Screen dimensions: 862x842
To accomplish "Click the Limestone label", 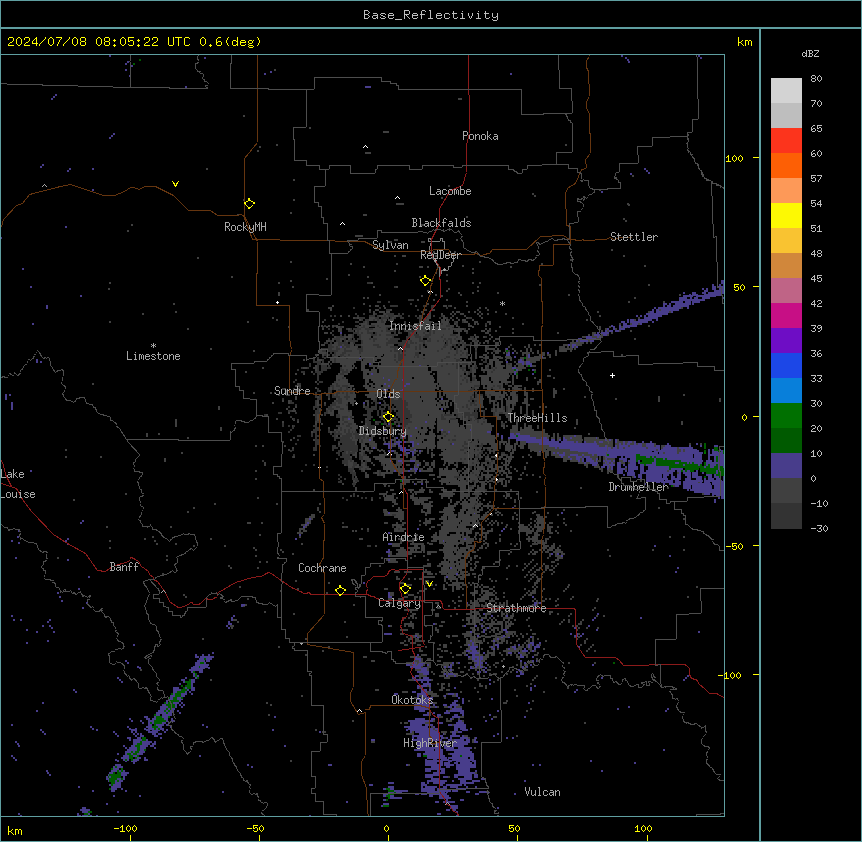I will point(153,356).
